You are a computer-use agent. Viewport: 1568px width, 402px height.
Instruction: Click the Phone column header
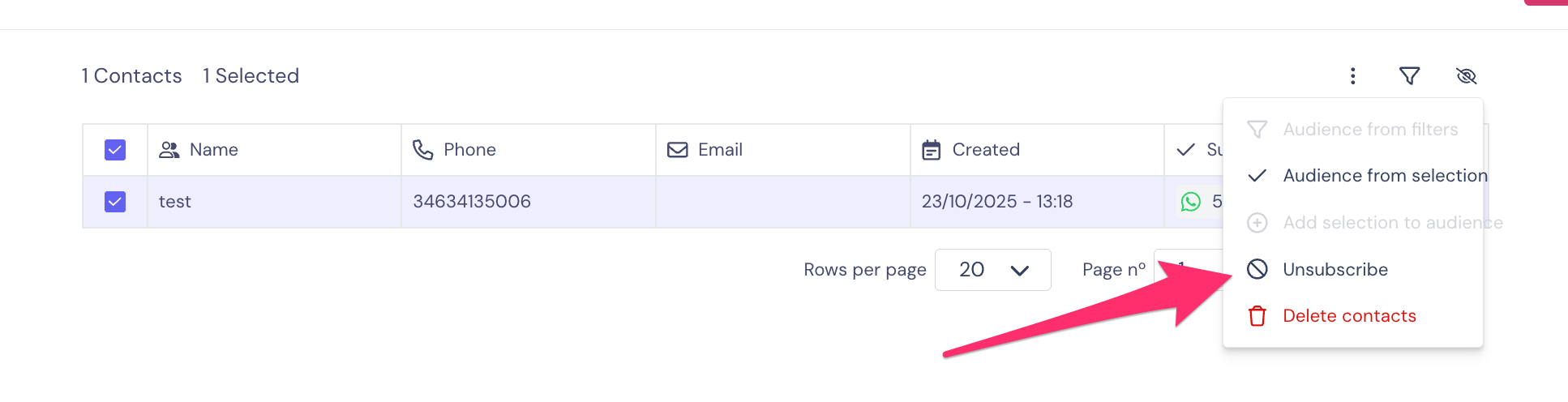469,150
